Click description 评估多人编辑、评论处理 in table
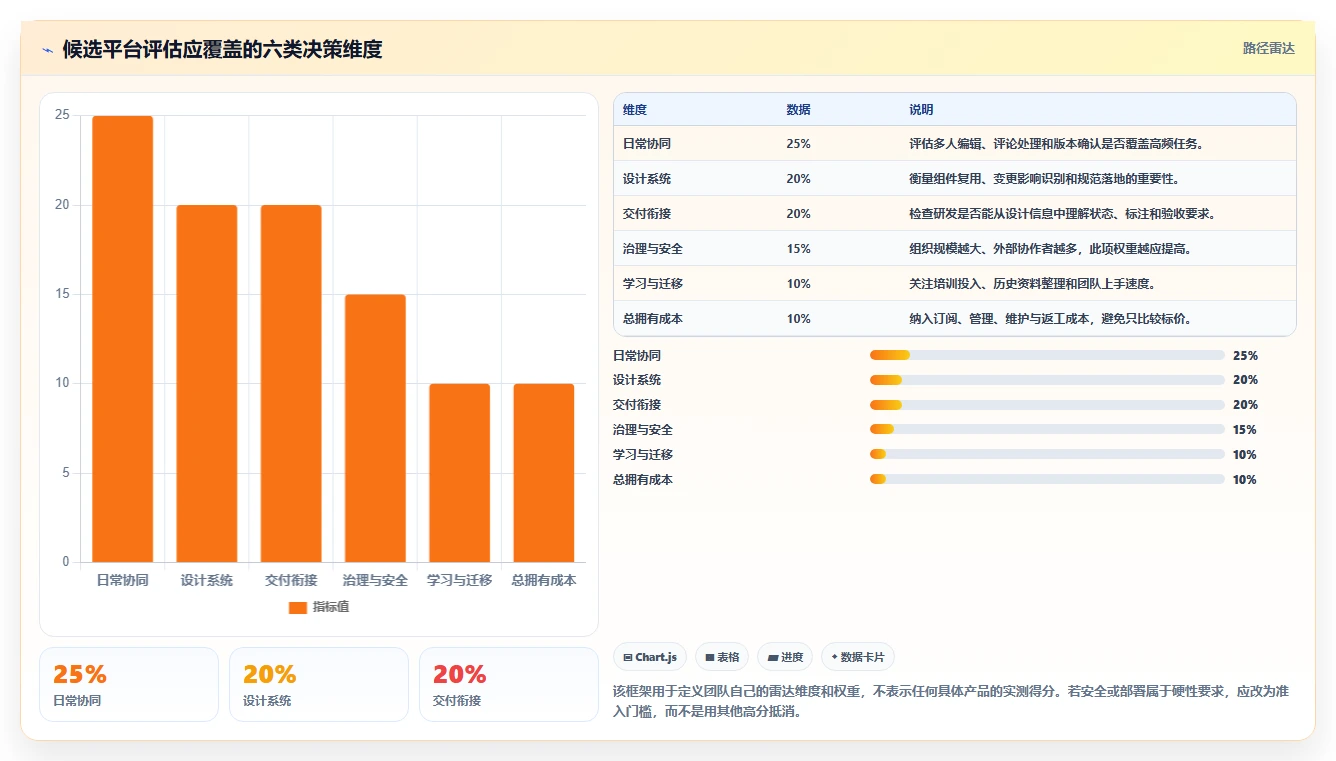 (x=1056, y=144)
